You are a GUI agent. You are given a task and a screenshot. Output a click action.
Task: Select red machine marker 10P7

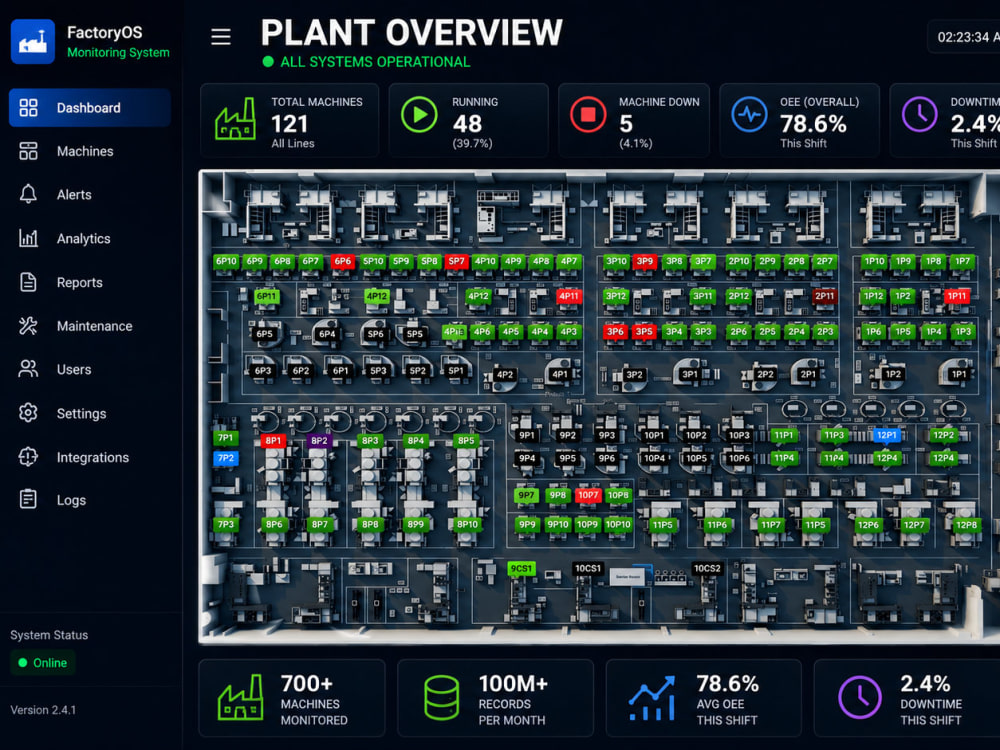tap(588, 495)
